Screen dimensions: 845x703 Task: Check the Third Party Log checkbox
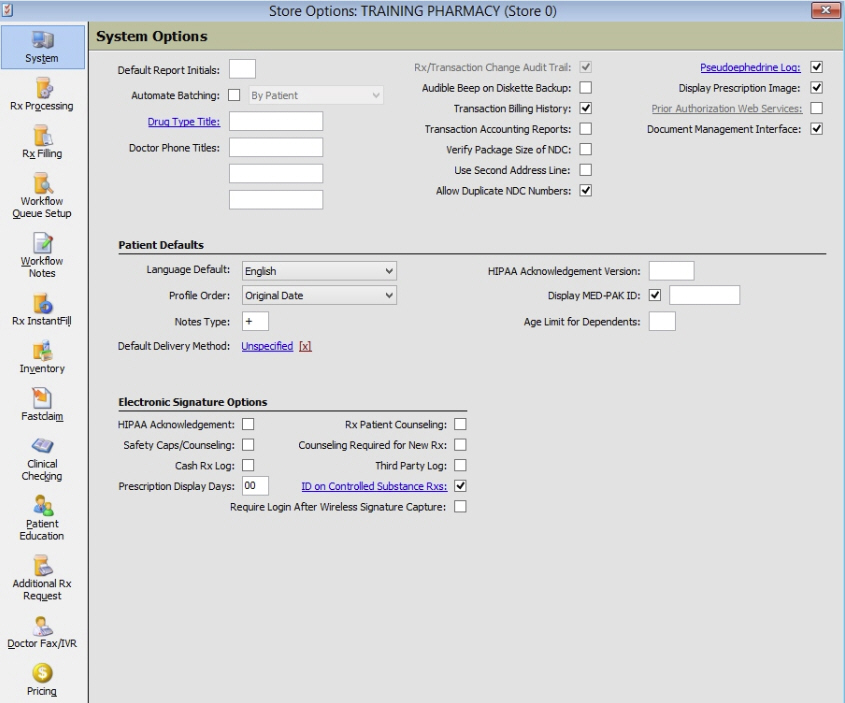(460, 465)
